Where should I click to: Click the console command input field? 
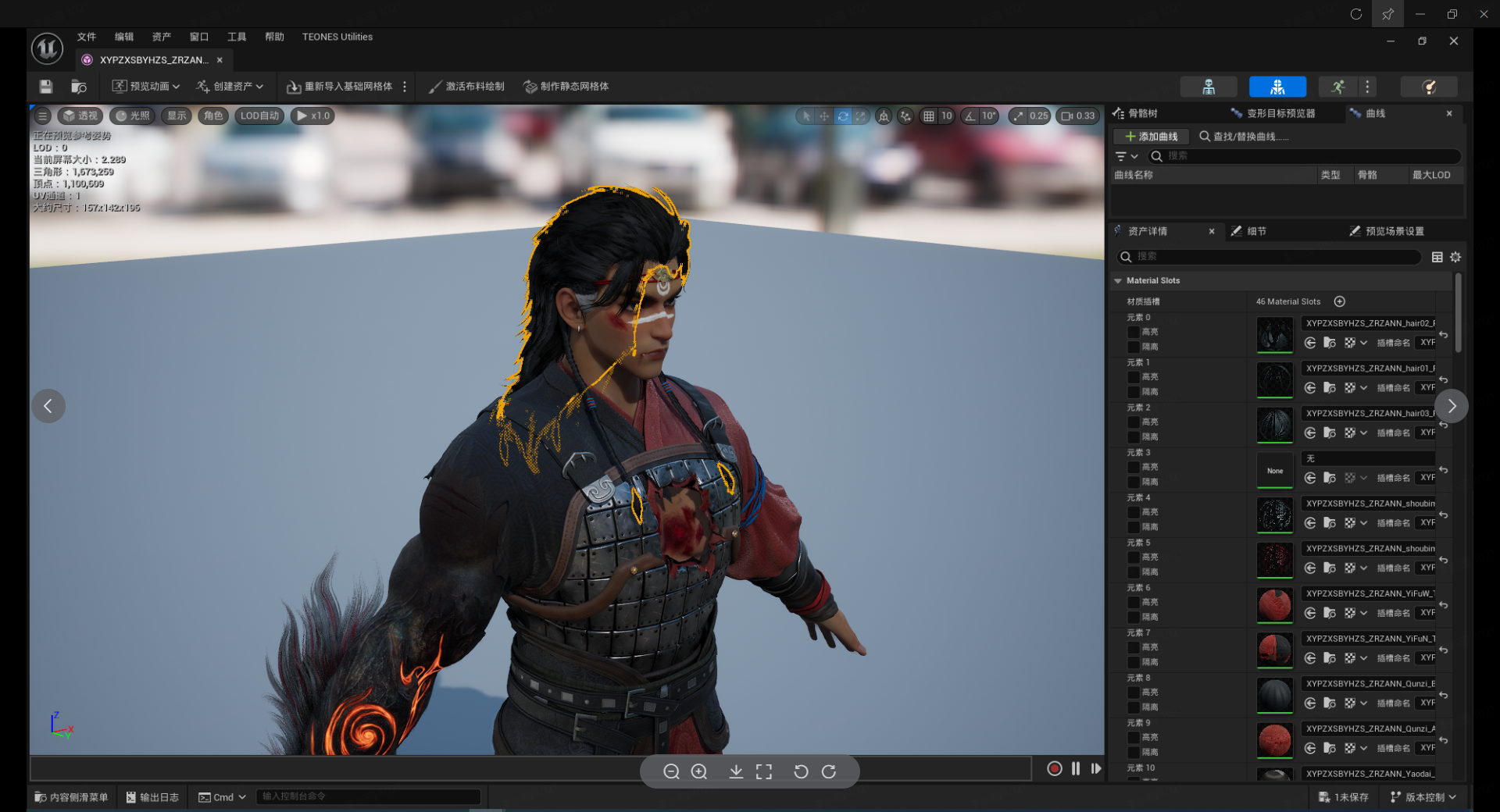coord(367,797)
